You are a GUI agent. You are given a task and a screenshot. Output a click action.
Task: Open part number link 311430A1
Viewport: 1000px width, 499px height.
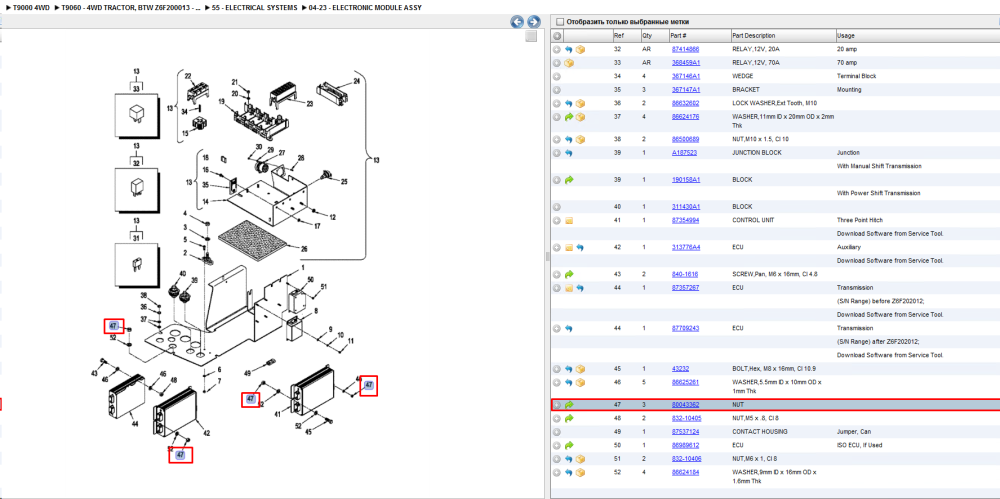(686, 207)
